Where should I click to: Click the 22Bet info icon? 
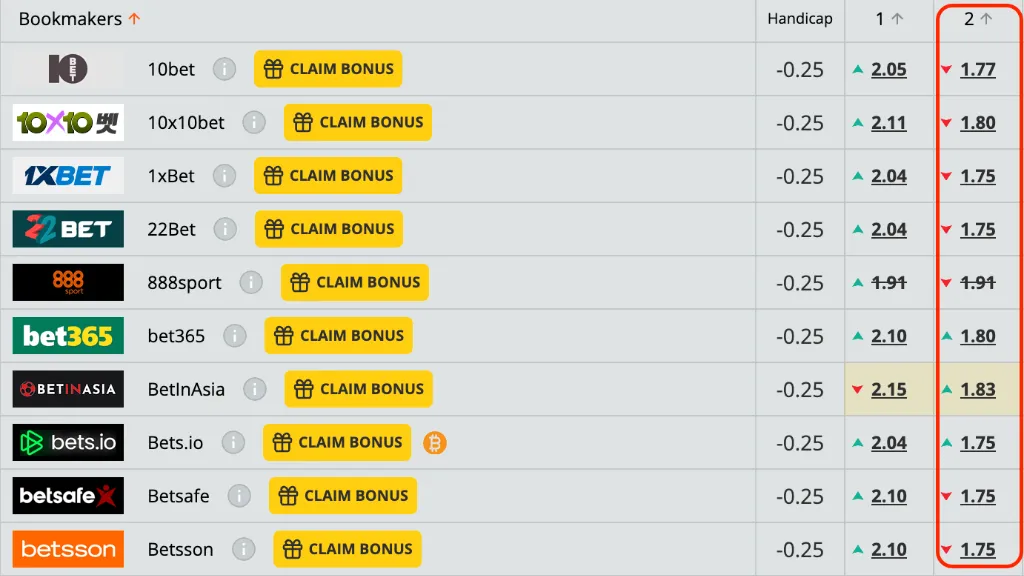[226, 229]
